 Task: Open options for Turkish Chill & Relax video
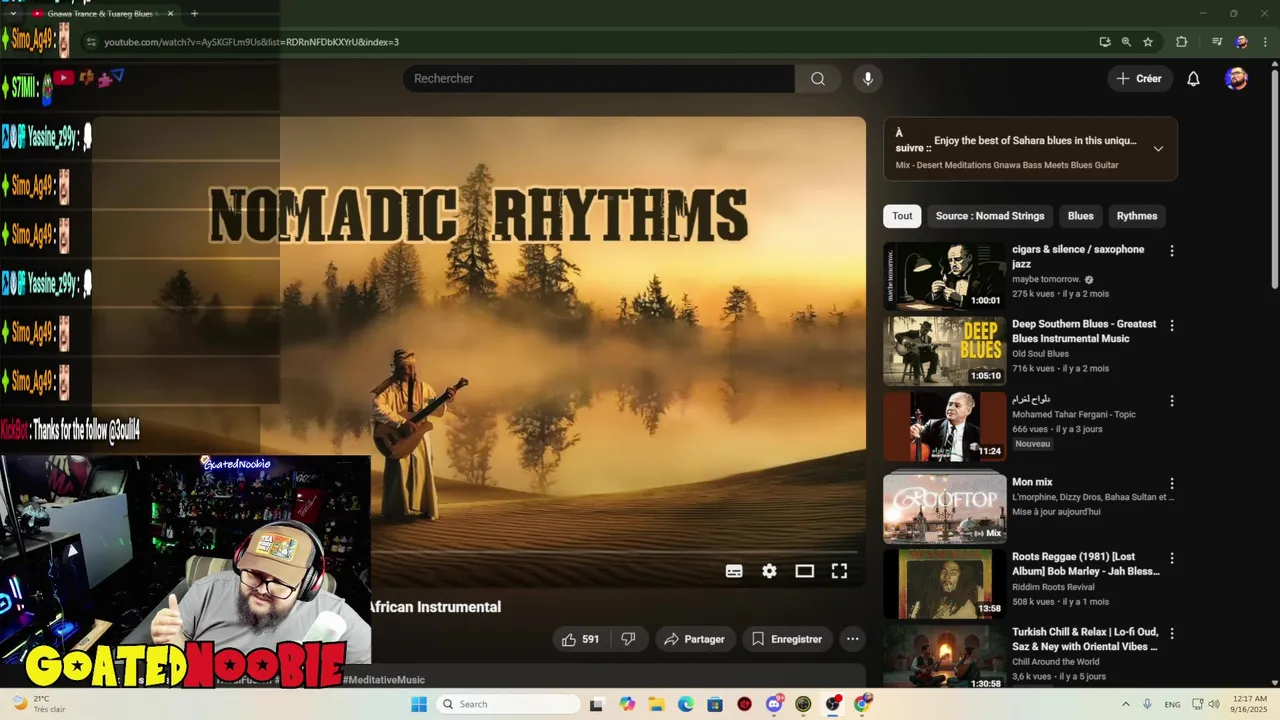[1172, 633]
